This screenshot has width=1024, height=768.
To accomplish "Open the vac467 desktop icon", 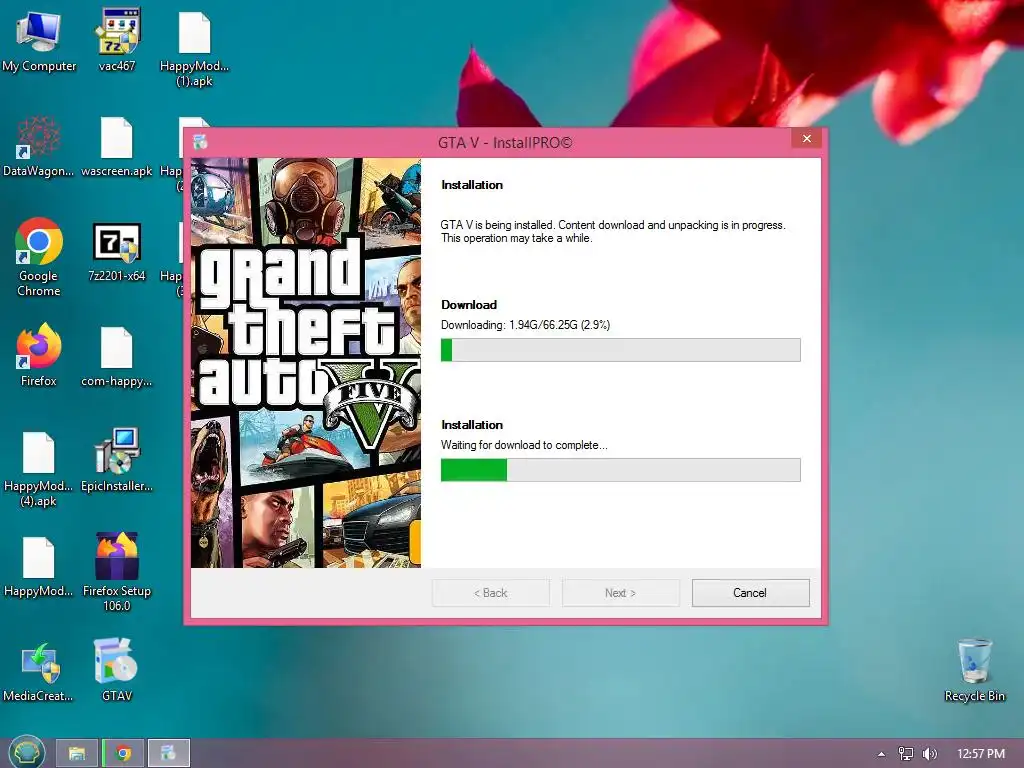I will tap(117, 40).
